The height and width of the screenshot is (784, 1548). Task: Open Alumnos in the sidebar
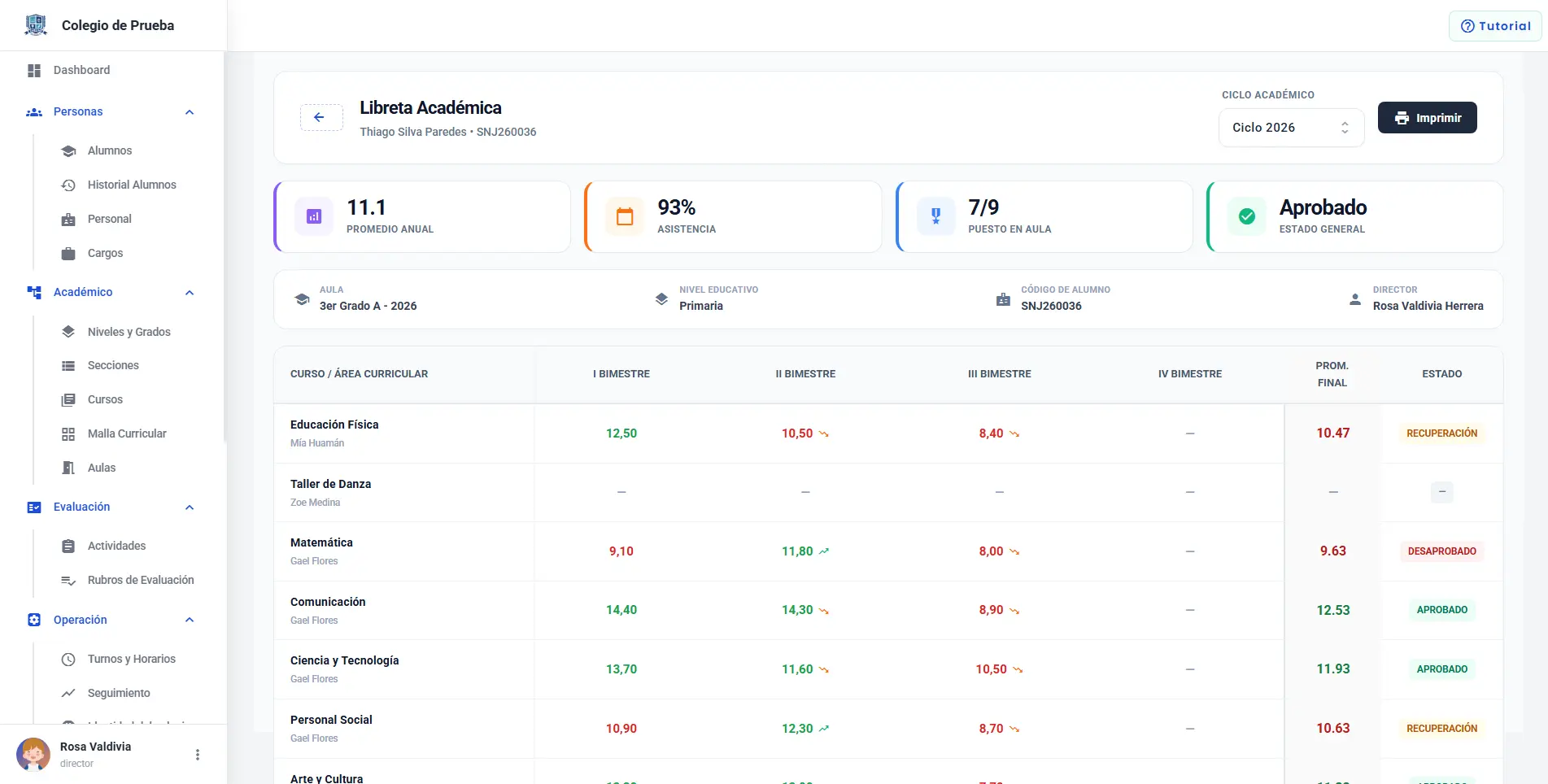point(110,151)
